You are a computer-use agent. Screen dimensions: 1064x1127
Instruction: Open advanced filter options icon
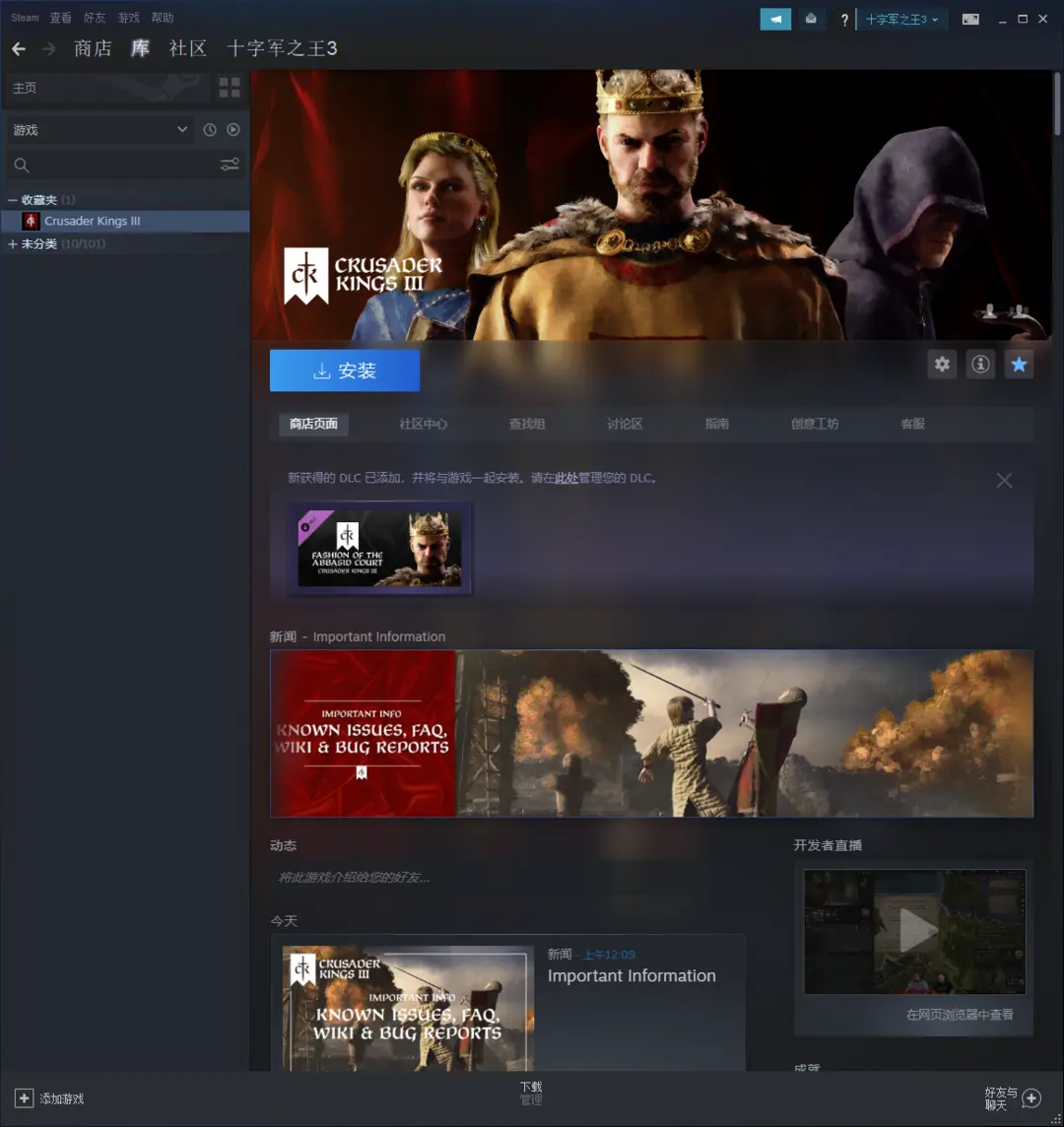click(231, 165)
